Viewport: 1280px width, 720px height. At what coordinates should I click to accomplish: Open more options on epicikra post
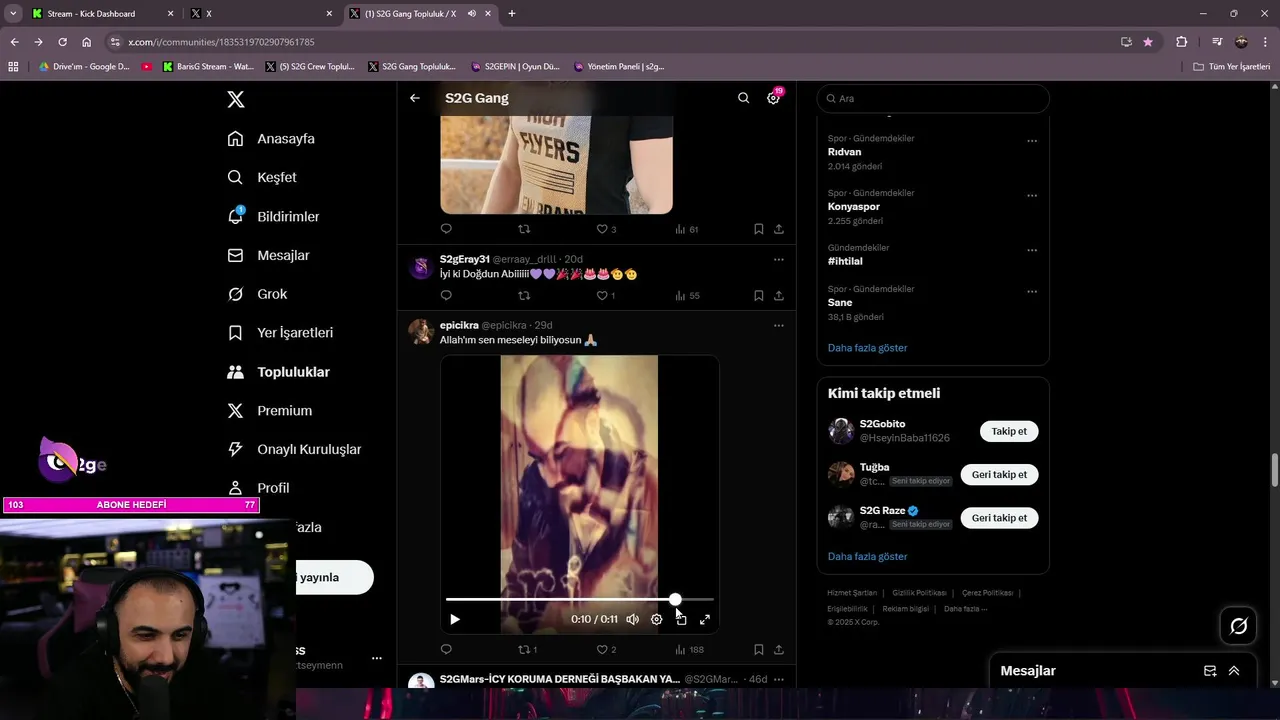(778, 325)
